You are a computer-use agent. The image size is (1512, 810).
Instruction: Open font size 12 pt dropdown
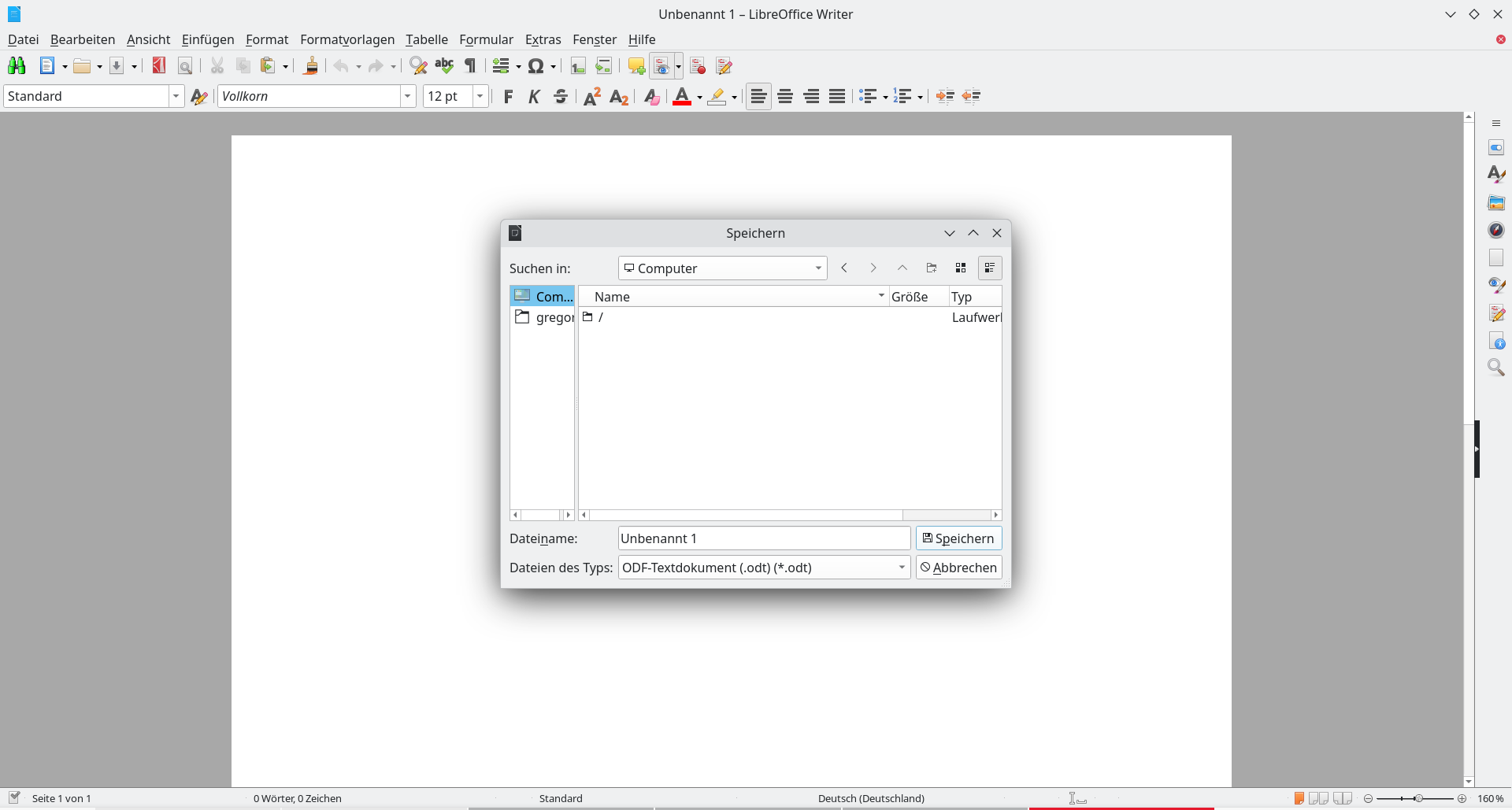pyautogui.click(x=480, y=96)
